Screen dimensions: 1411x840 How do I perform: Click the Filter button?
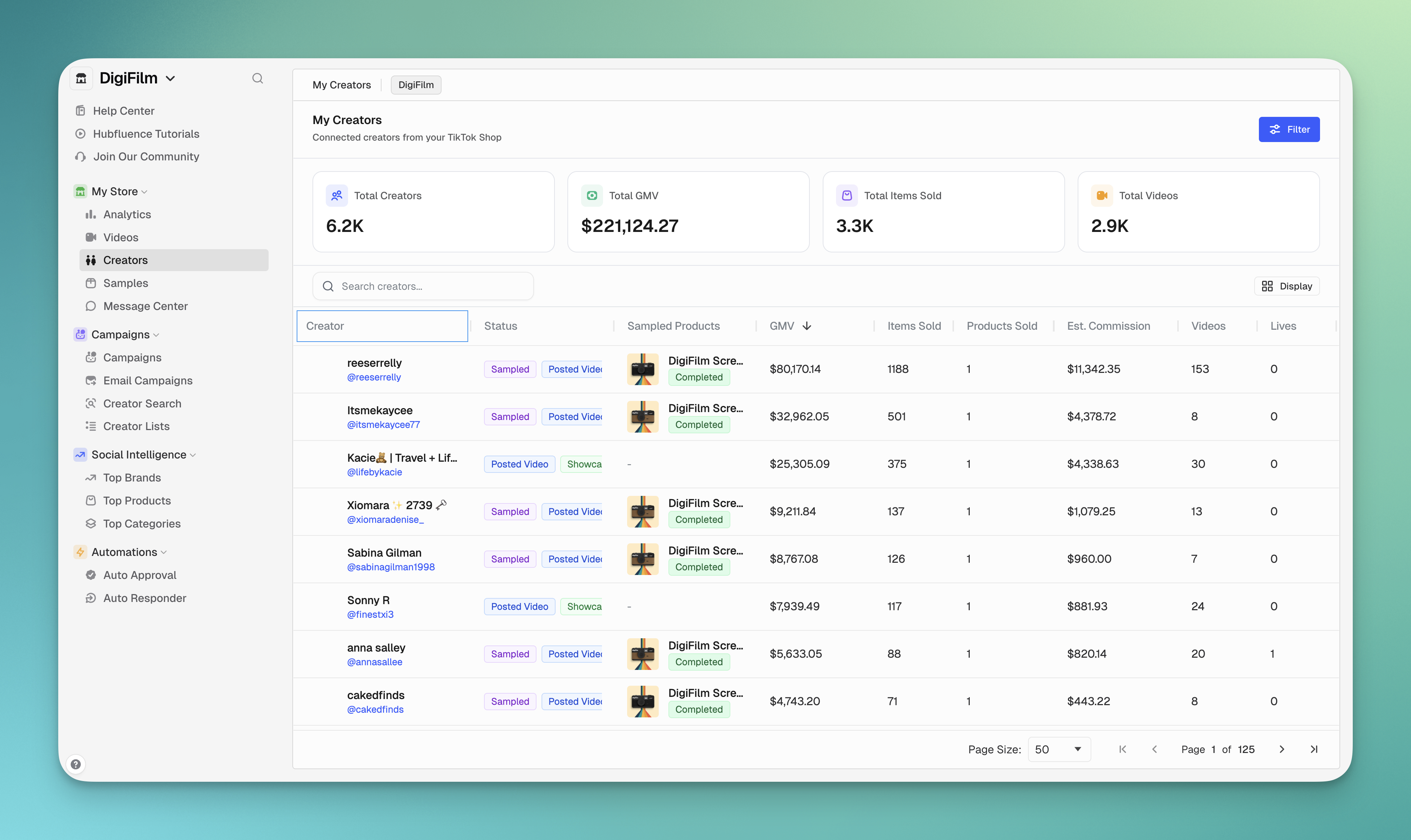[1289, 129]
